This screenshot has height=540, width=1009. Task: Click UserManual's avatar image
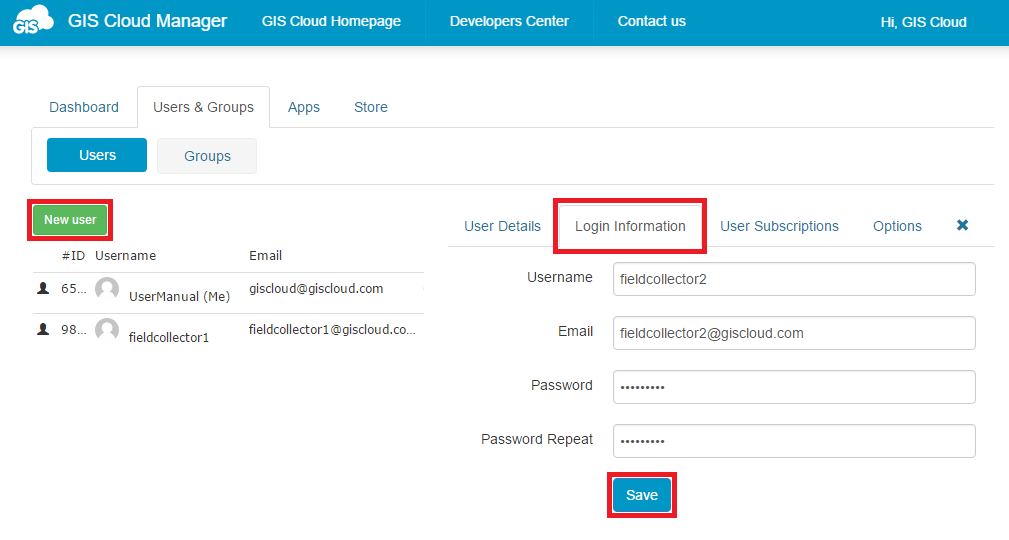click(107, 288)
